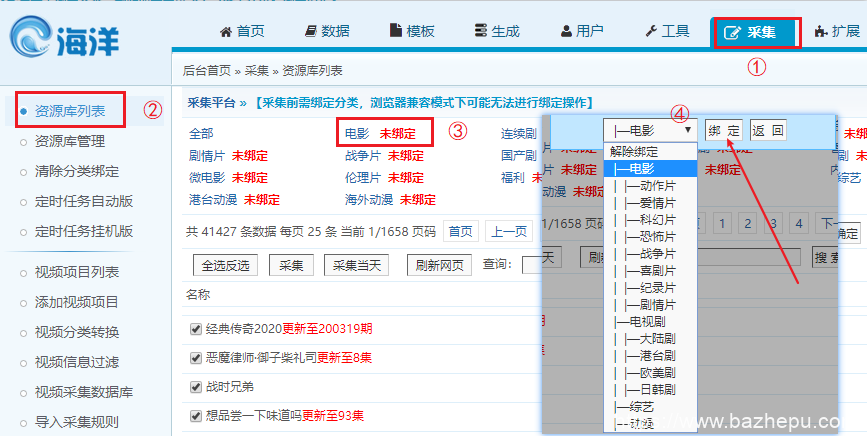Screen dimensions: 867x436
Task: Uncheck the 经典传奇2020 checkbox
Action: click(x=196, y=328)
